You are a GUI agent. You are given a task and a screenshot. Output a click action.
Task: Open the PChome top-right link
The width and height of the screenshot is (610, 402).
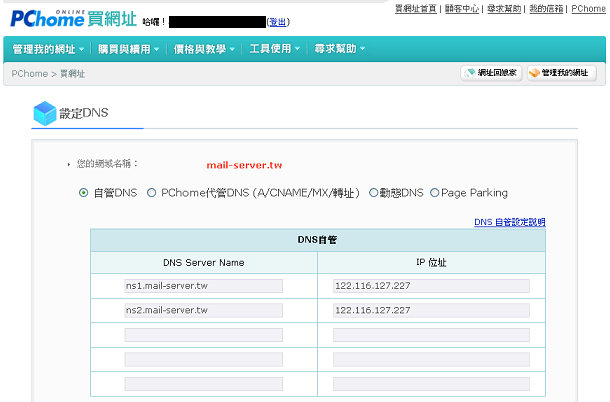pos(588,9)
